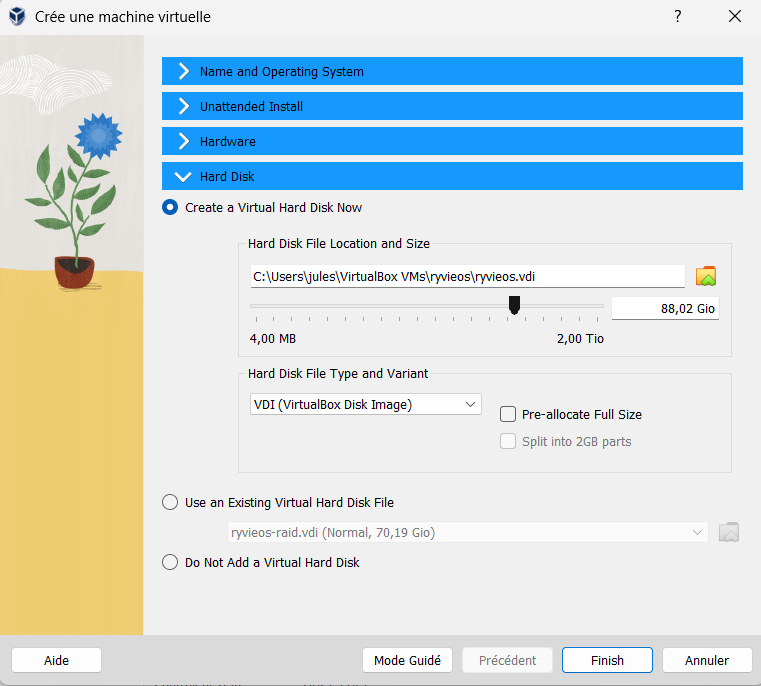Click the disk size slider handle

pos(514,305)
